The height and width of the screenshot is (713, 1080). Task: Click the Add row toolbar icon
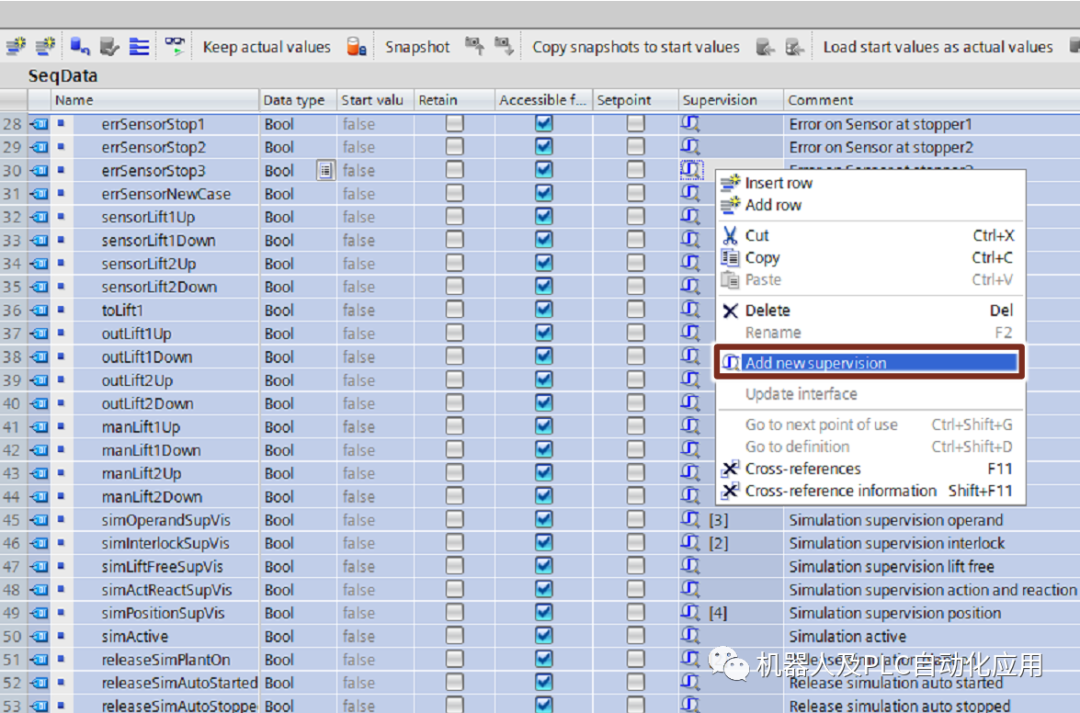point(45,46)
